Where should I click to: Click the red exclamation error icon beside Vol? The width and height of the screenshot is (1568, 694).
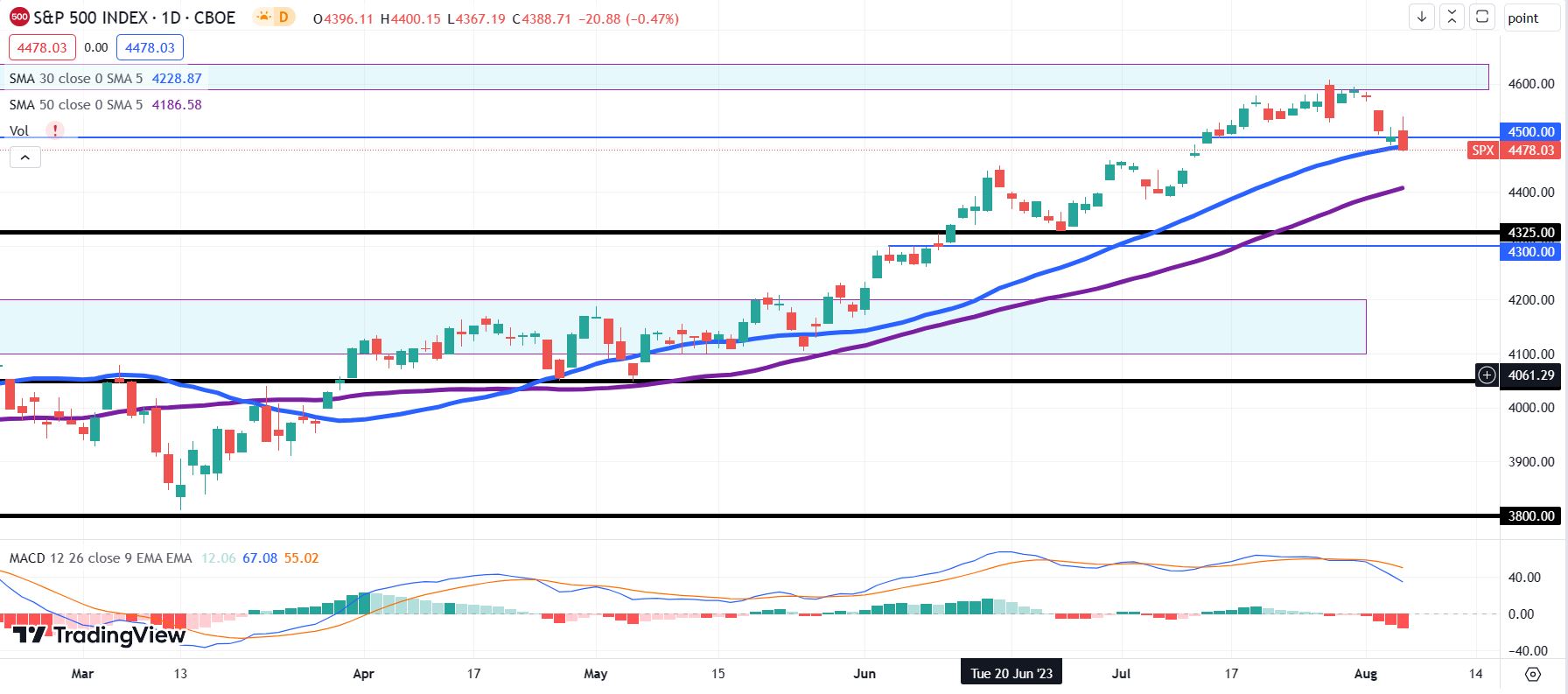(x=56, y=130)
